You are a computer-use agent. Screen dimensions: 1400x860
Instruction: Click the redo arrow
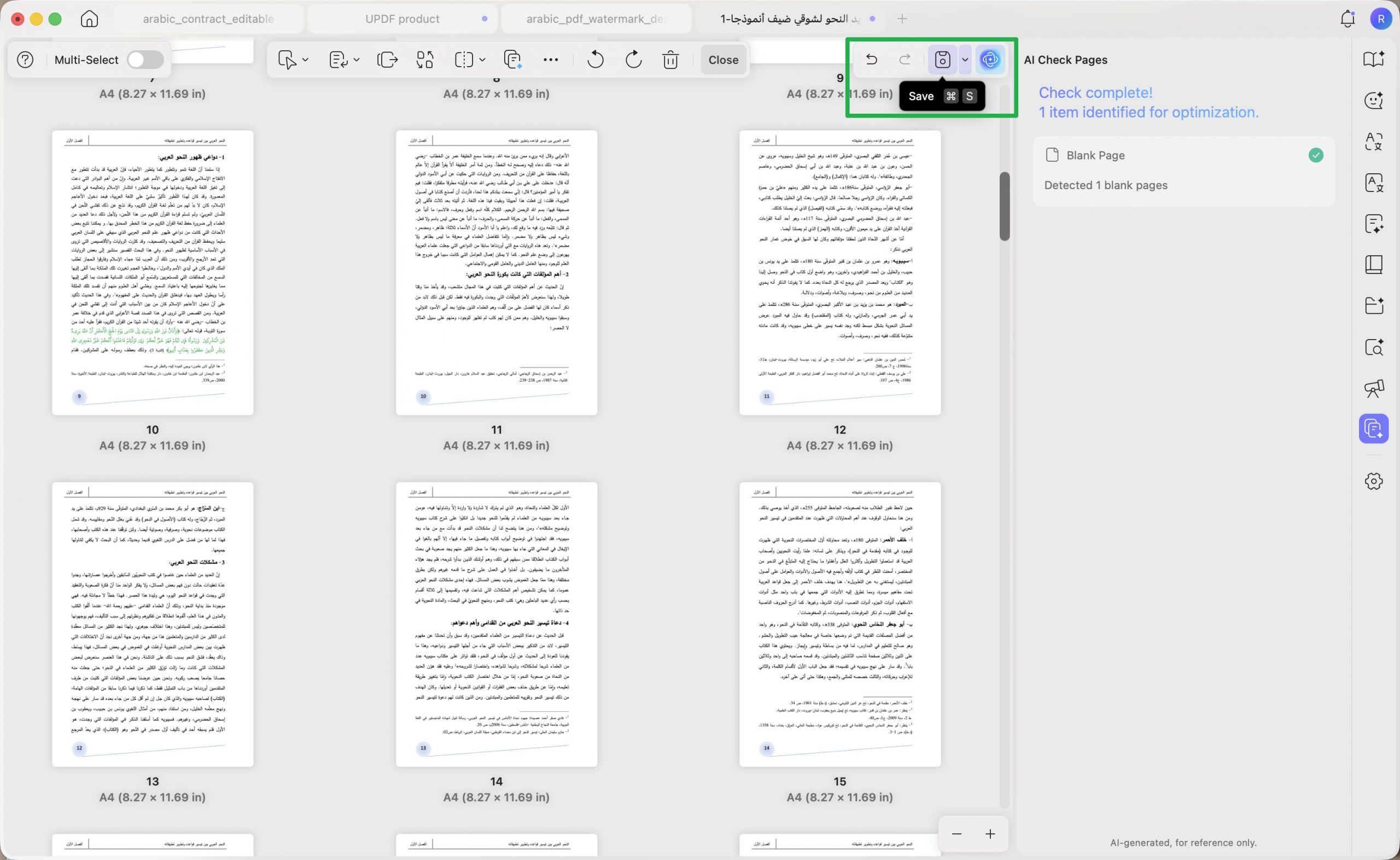pyautogui.click(x=905, y=59)
